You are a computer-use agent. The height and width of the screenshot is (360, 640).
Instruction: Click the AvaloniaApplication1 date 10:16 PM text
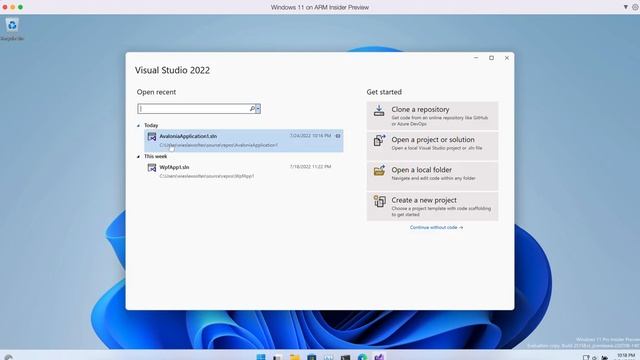(x=311, y=136)
